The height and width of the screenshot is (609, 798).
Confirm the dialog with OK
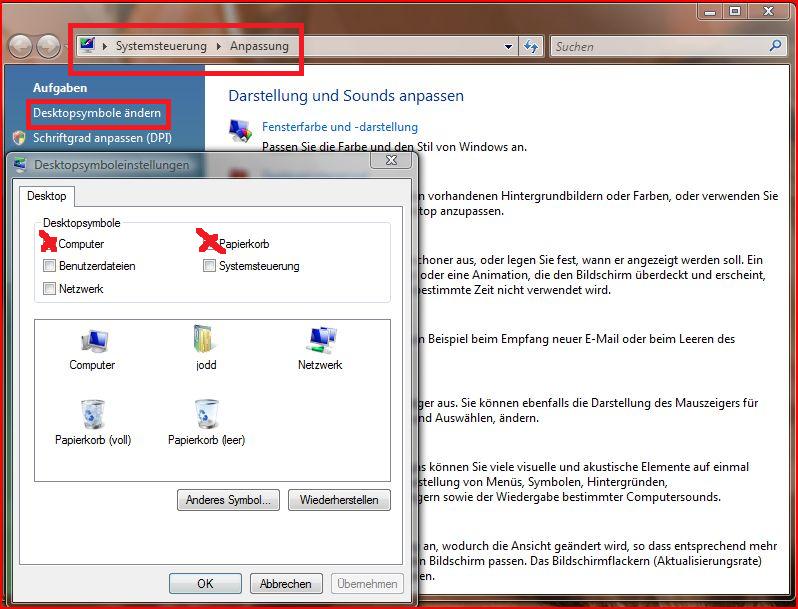coord(205,584)
